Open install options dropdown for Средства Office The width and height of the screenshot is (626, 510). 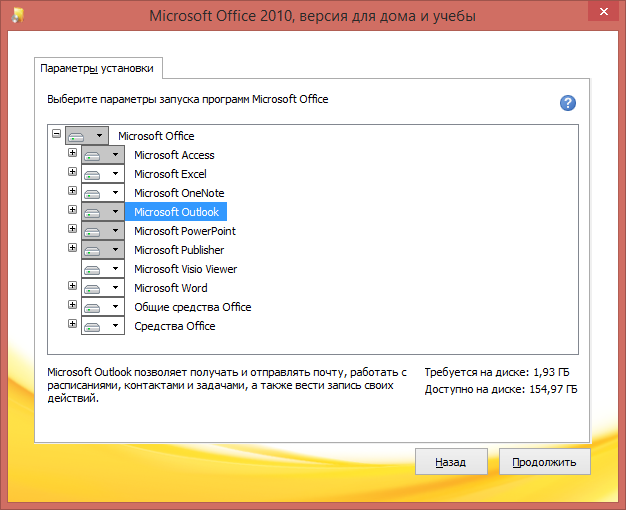coord(103,326)
